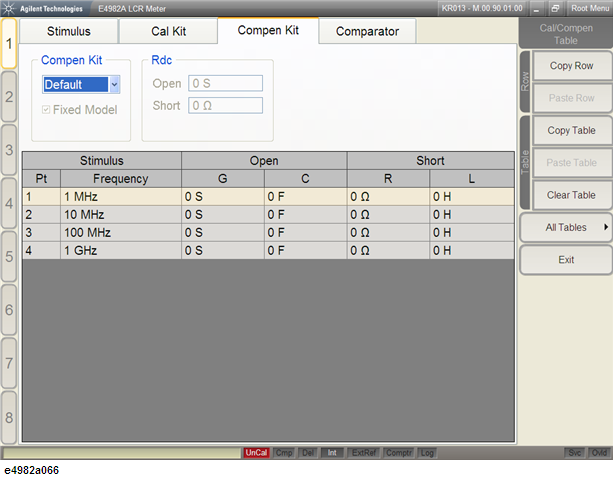The height and width of the screenshot is (478, 613).
Task: Click the Rdc Short input field
Action: [225, 106]
